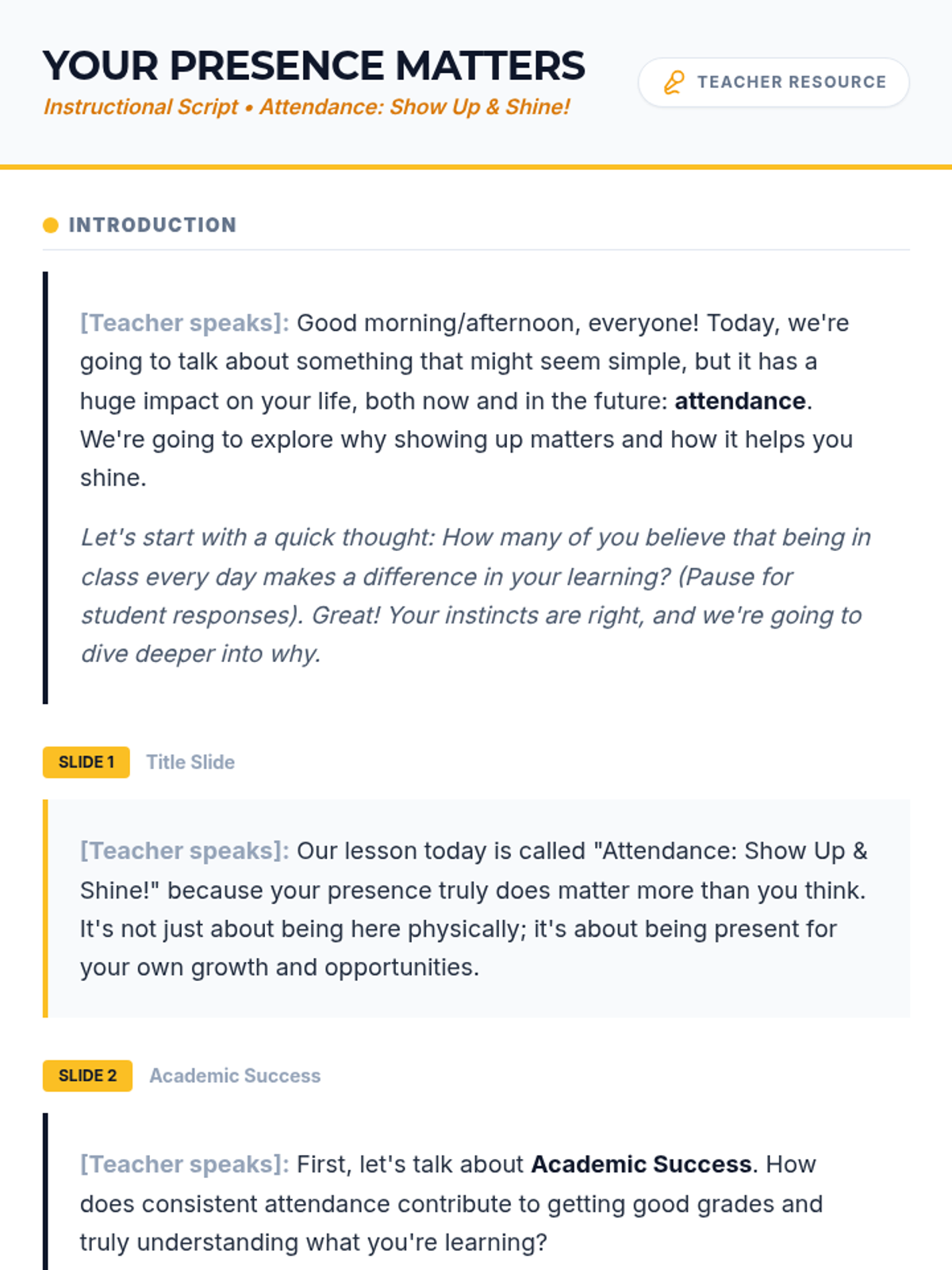Click the yellow dot beside Introduction
This screenshot has height=1270, width=952.
coord(51,225)
